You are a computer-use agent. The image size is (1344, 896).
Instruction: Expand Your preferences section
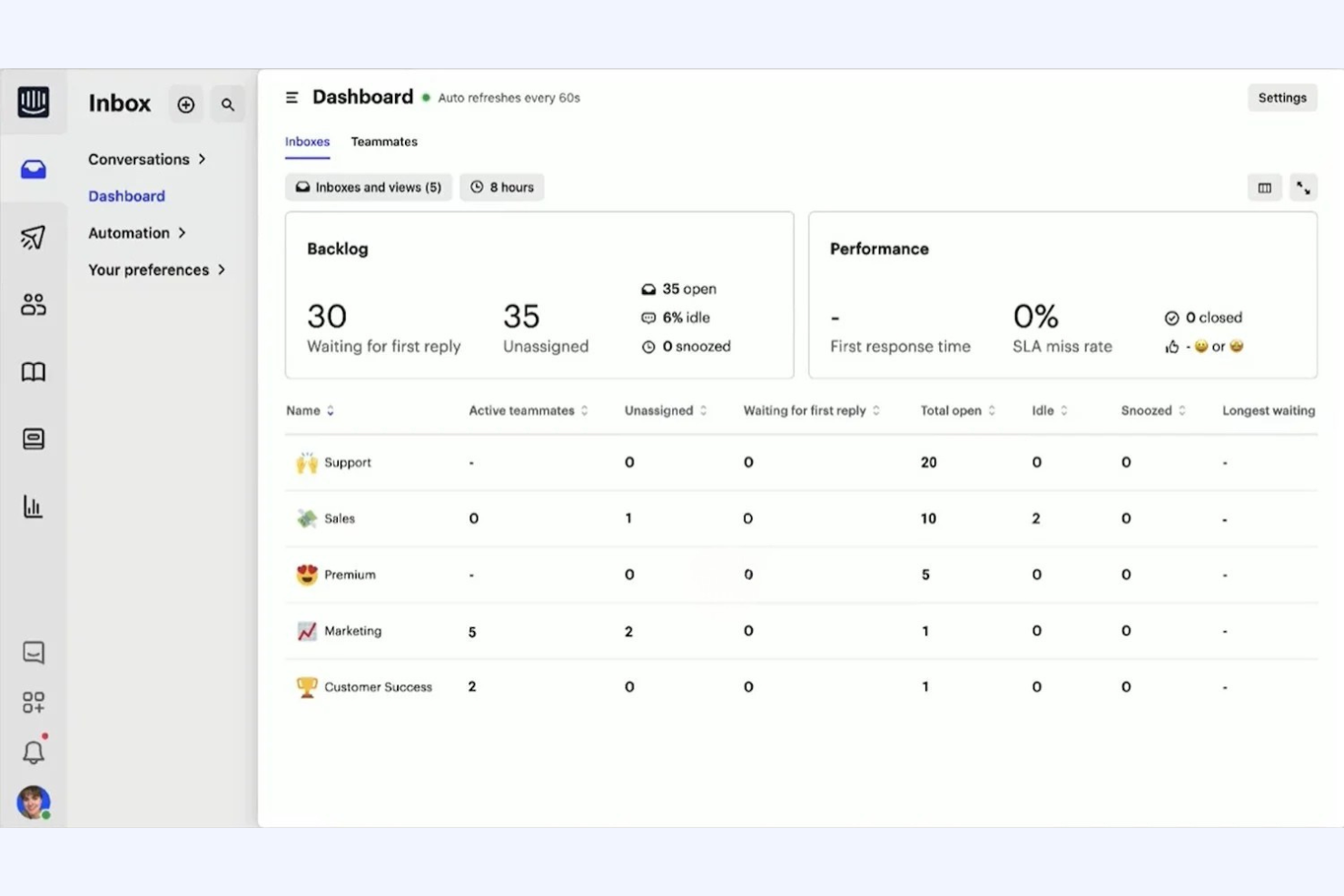pos(157,270)
